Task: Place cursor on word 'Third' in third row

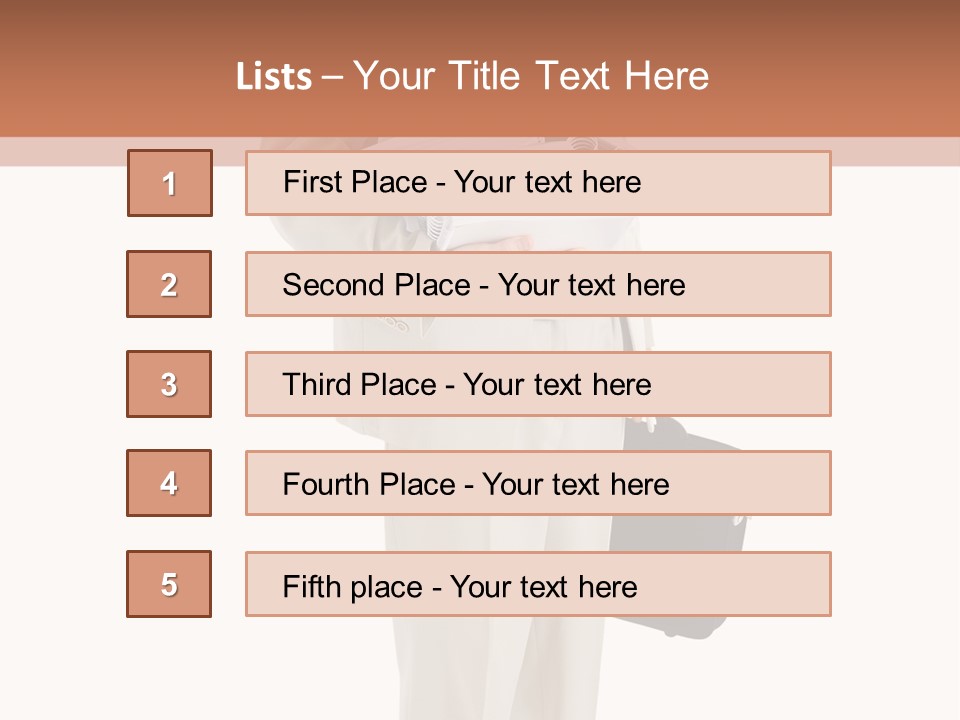Action: tap(317, 384)
